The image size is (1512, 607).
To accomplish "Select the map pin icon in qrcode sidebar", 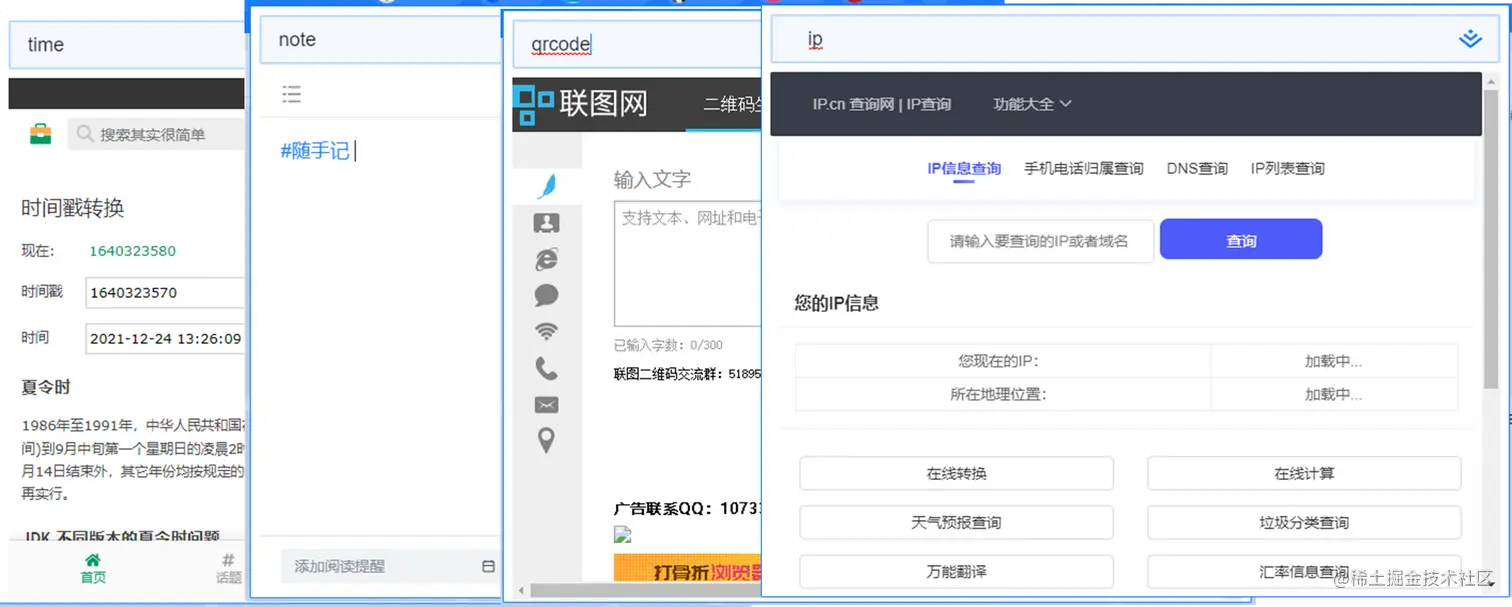I will pyautogui.click(x=546, y=440).
